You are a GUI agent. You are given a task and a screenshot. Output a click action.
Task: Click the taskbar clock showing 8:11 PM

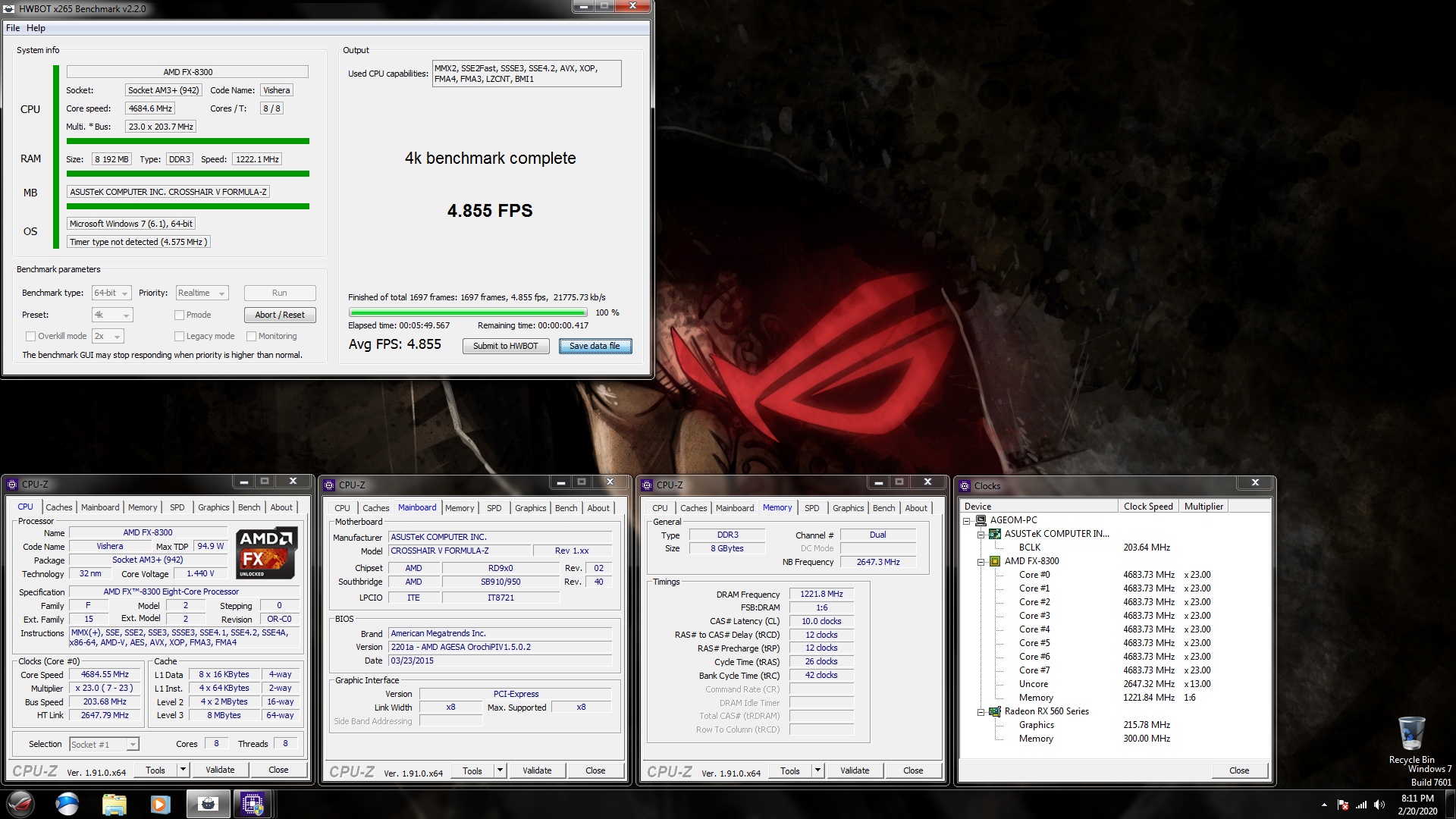[x=1417, y=805]
